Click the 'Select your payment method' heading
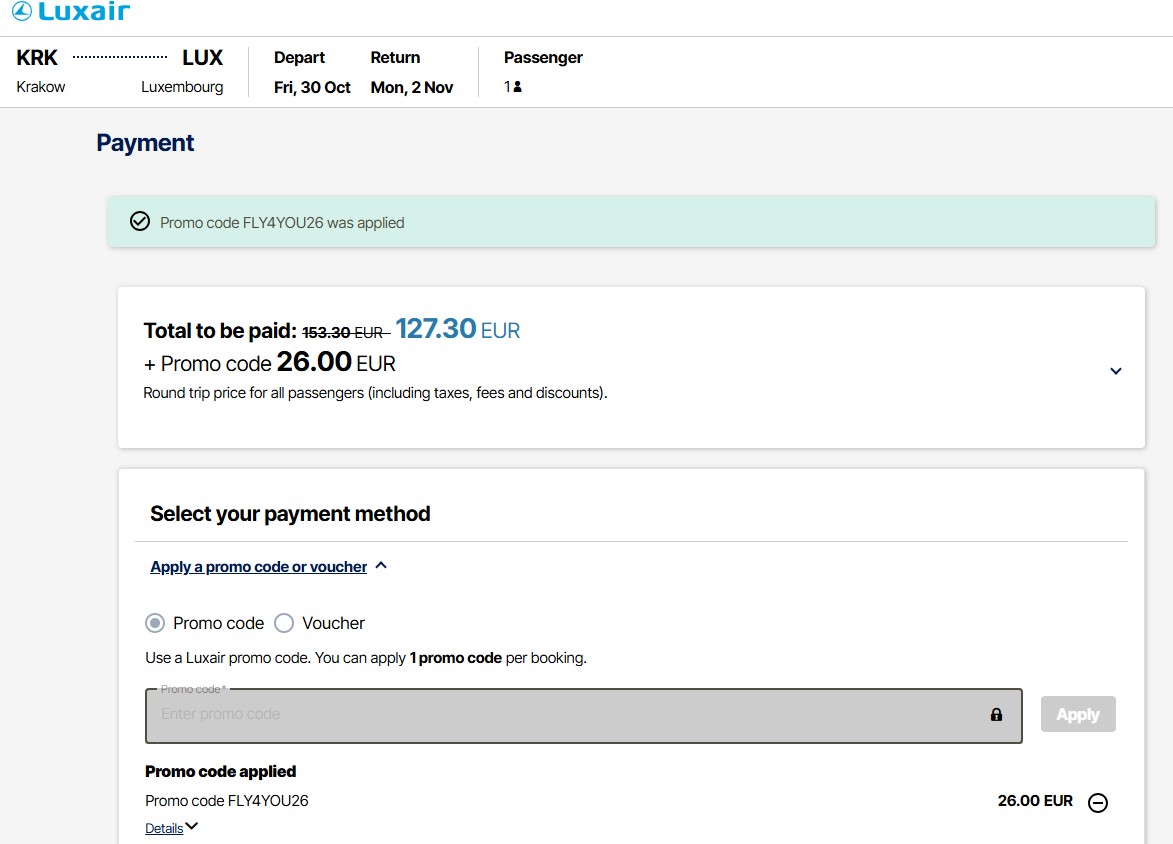The image size is (1173, 844). click(x=290, y=514)
